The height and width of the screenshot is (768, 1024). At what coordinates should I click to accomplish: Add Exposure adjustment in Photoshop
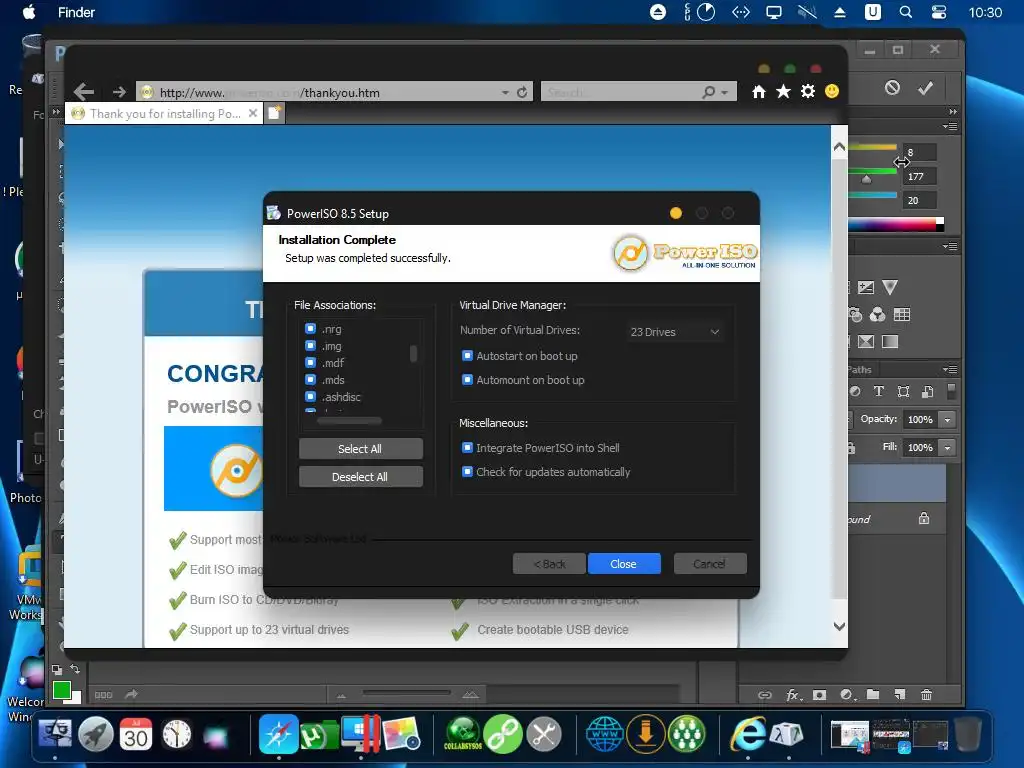coord(866,287)
